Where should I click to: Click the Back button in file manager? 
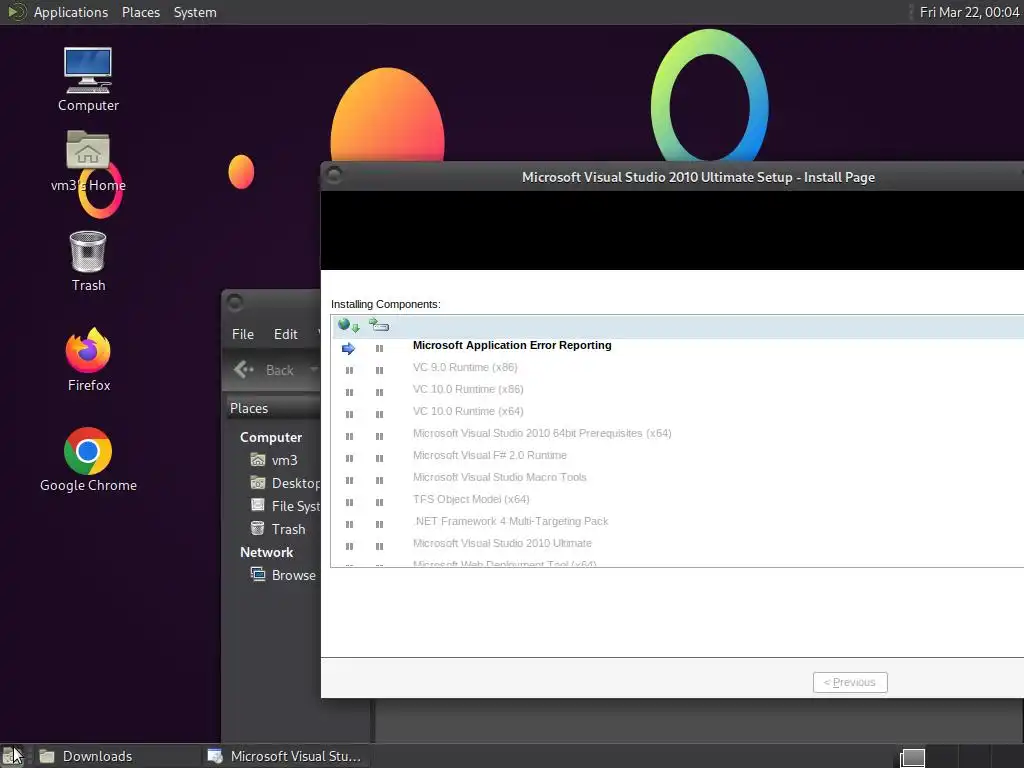click(264, 370)
